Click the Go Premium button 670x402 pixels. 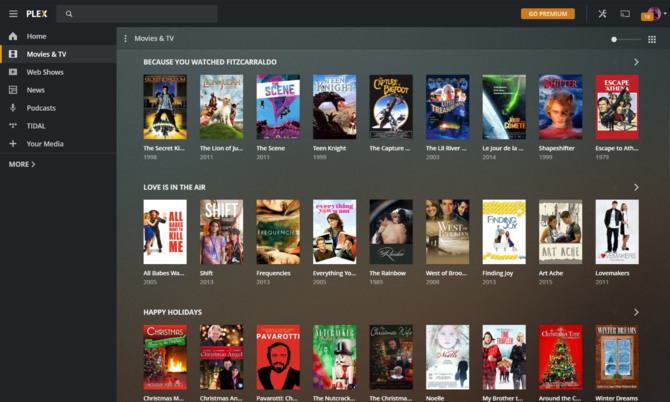(x=548, y=14)
